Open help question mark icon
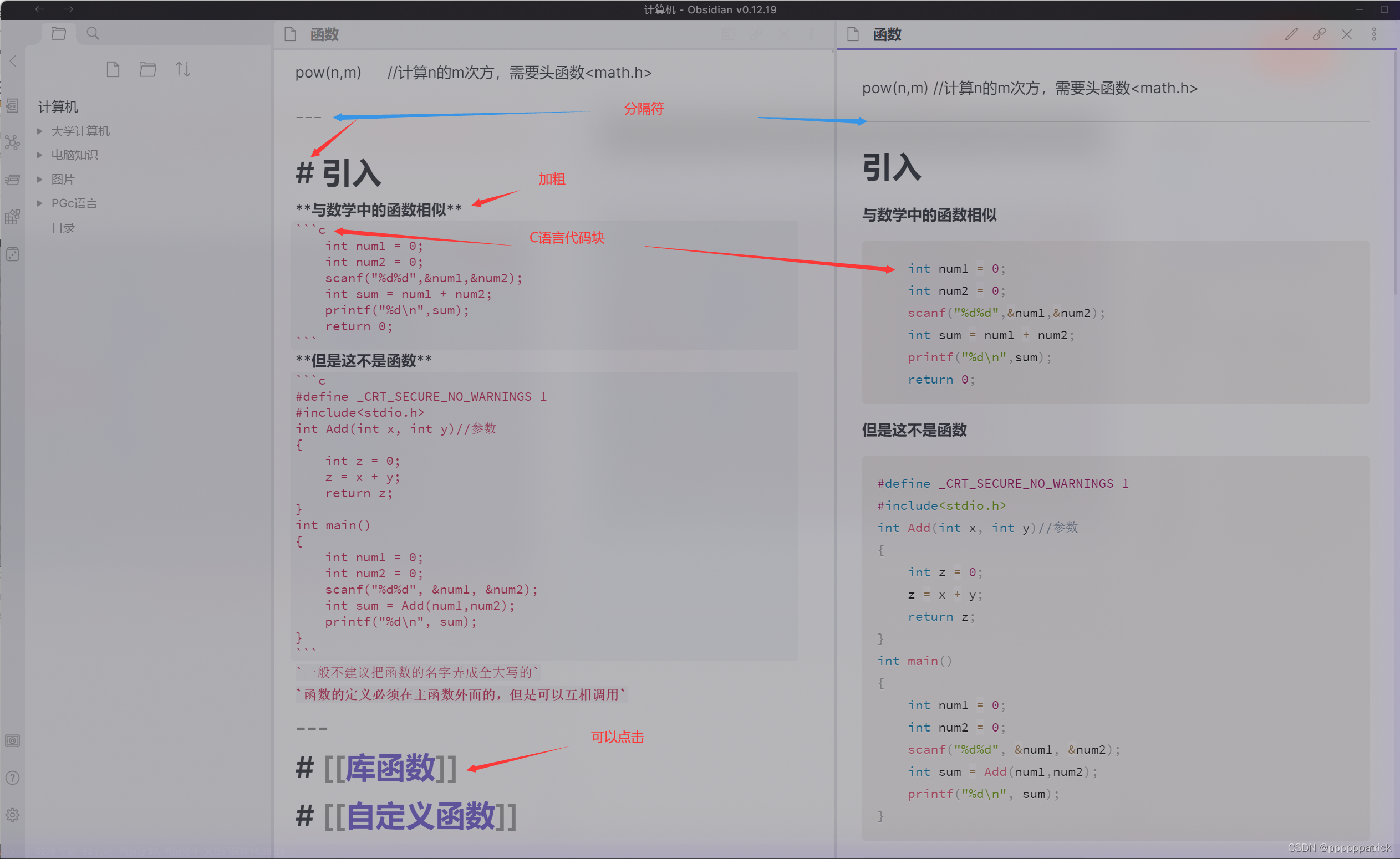This screenshot has width=1400, height=859. (13, 778)
